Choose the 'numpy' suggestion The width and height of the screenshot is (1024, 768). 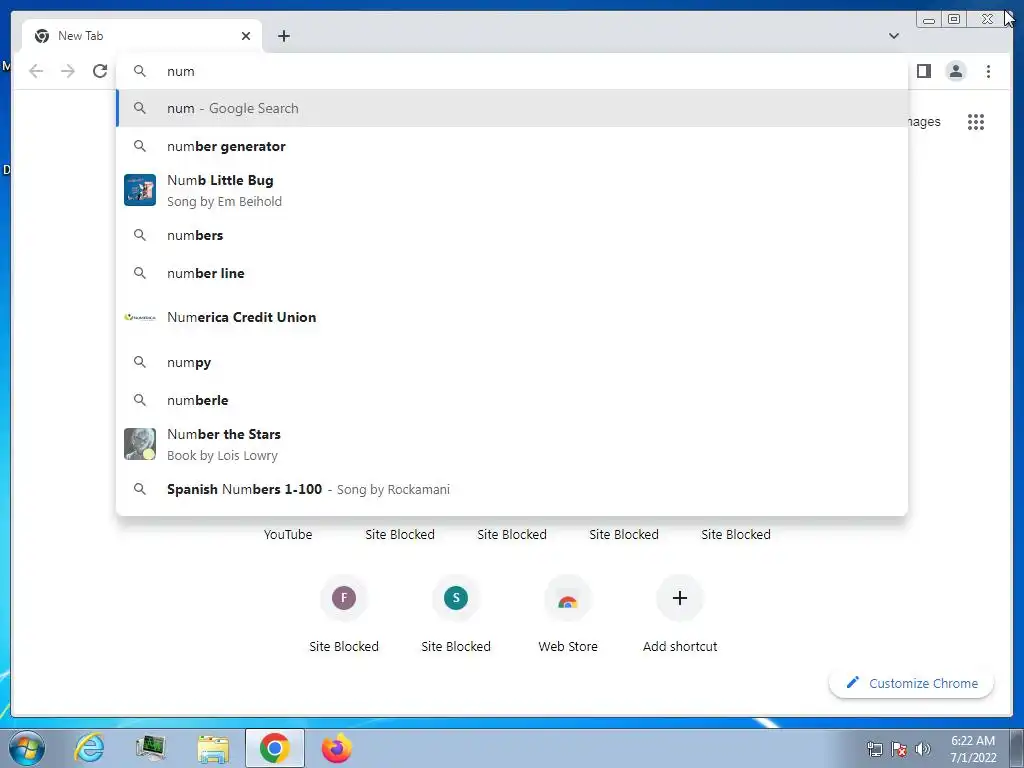point(512,362)
